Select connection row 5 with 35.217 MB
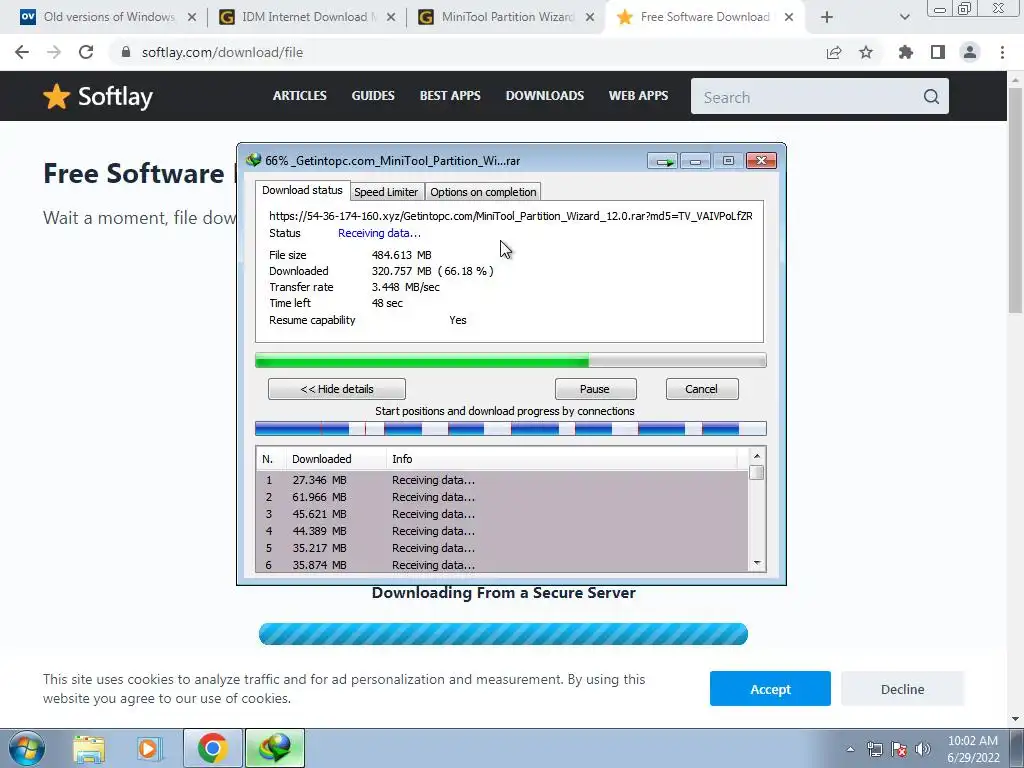 point(502,548)
